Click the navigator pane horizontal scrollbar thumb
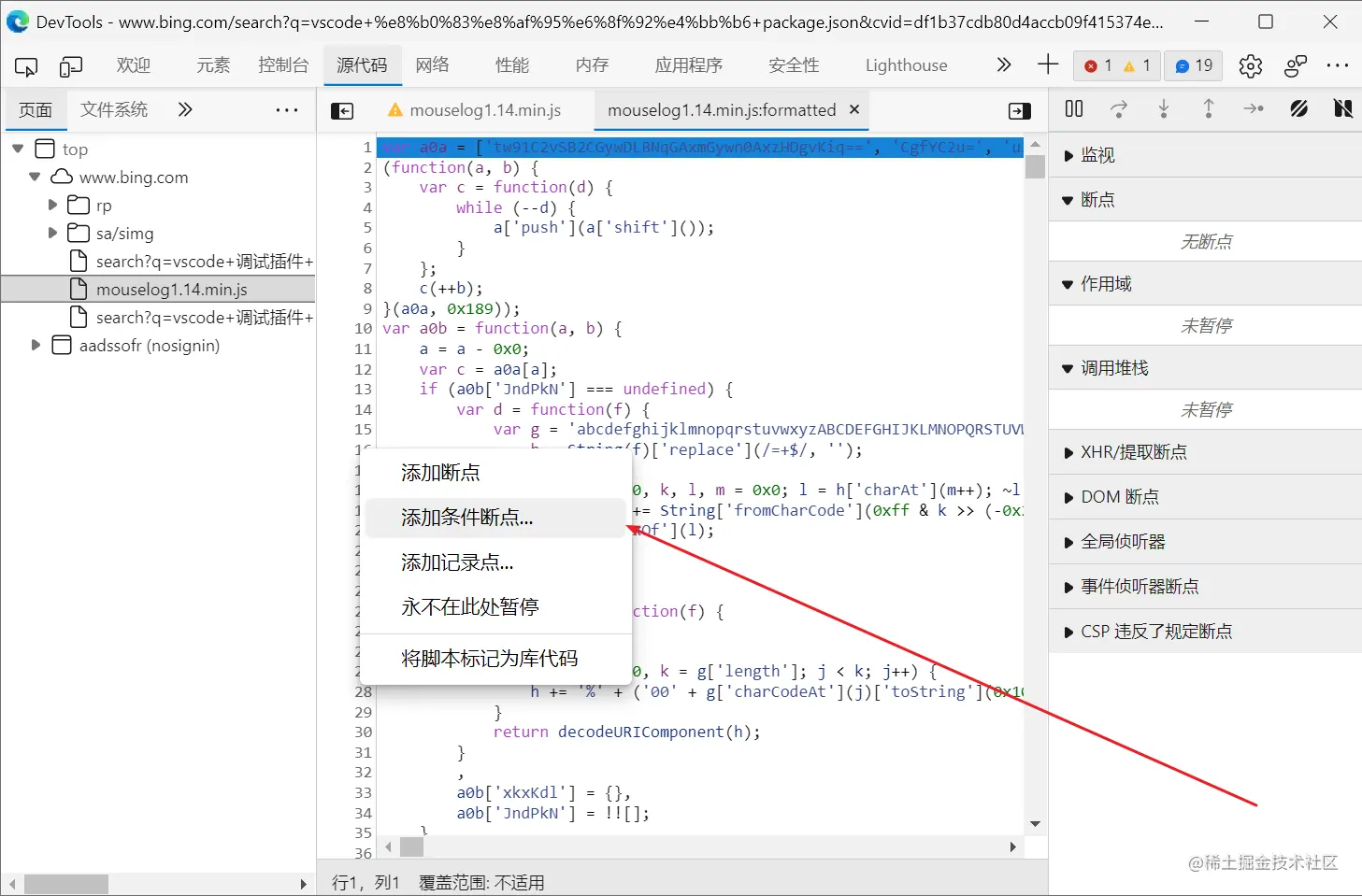Viewport: 1362px width, 896px height. [x=66, y=884]
